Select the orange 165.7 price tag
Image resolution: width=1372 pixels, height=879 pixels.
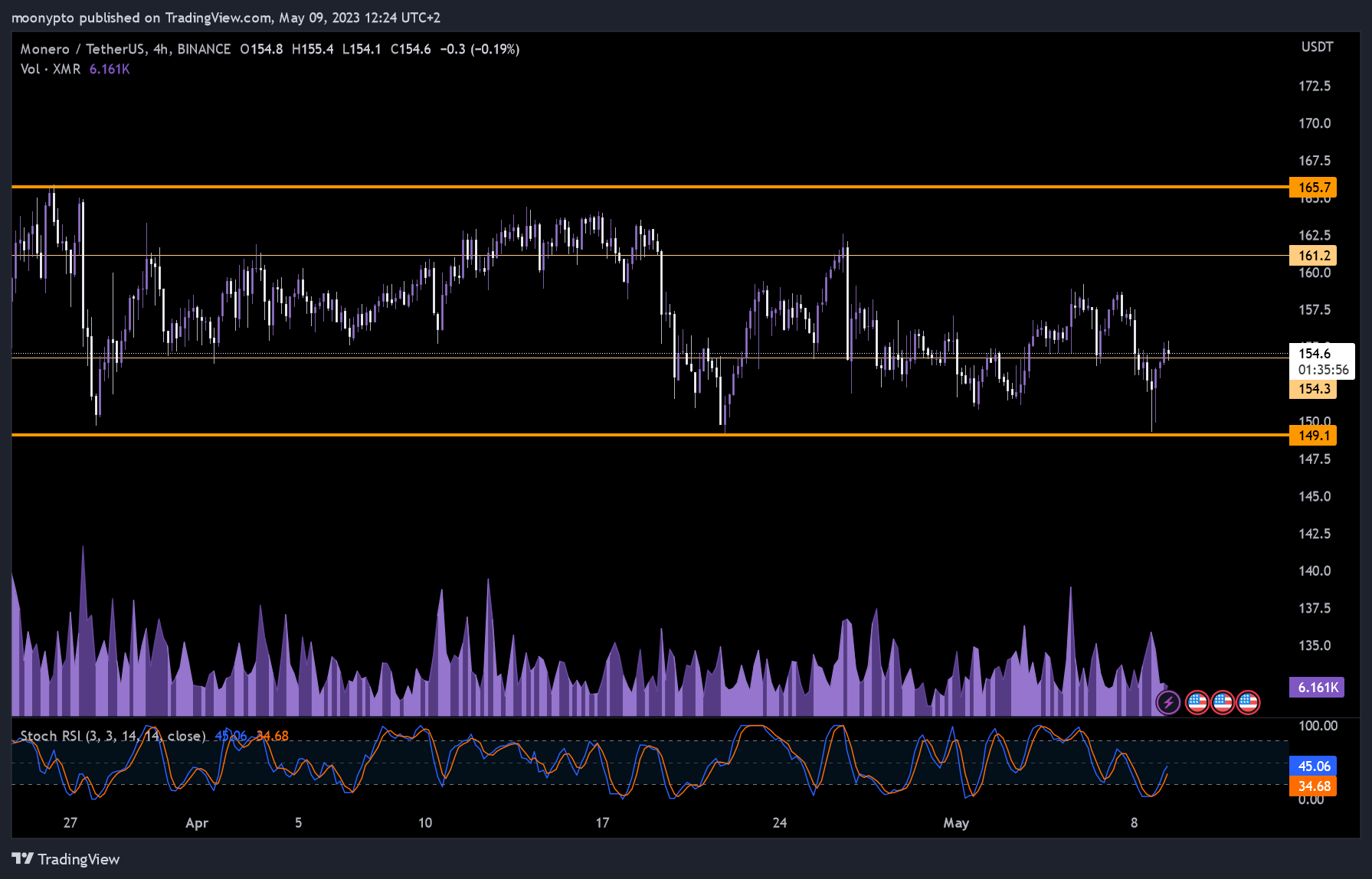tap(1314, 188)
